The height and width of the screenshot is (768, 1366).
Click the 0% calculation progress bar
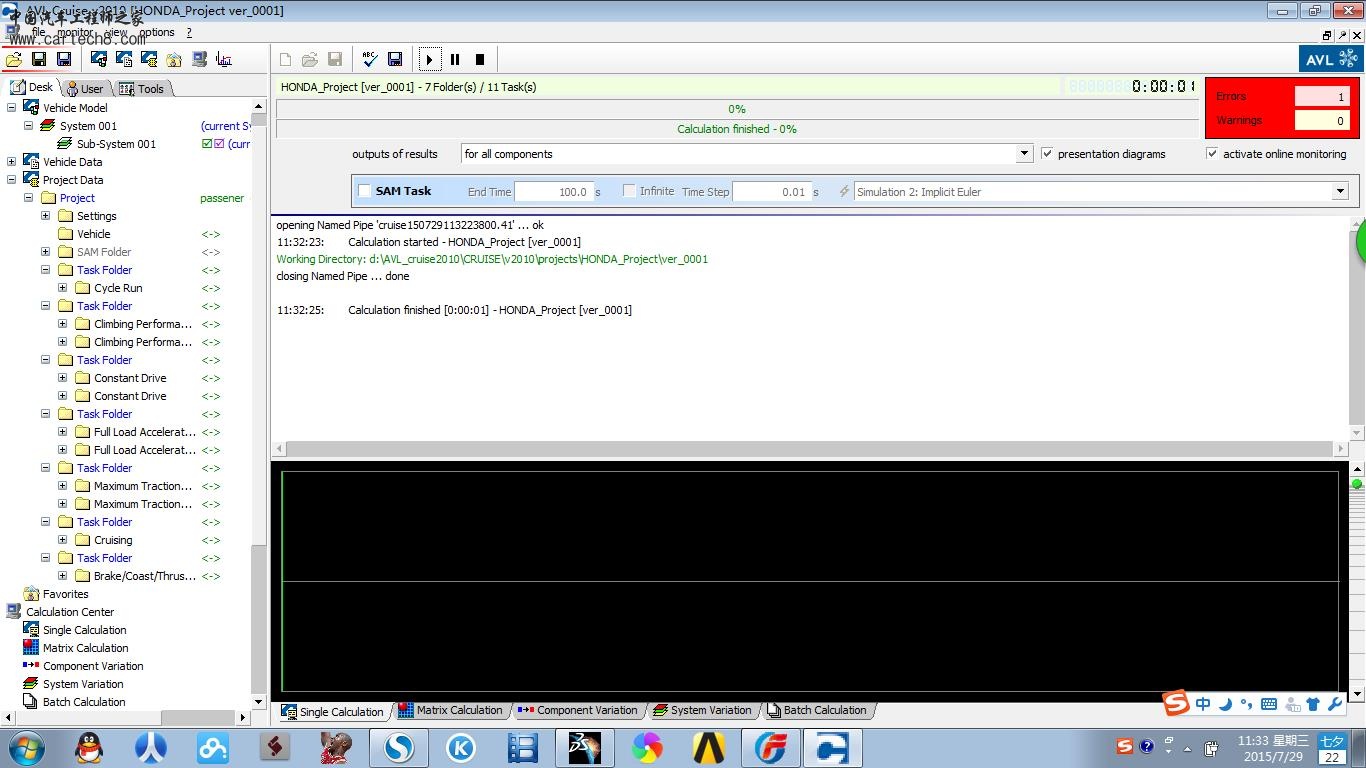click(737, 109)
